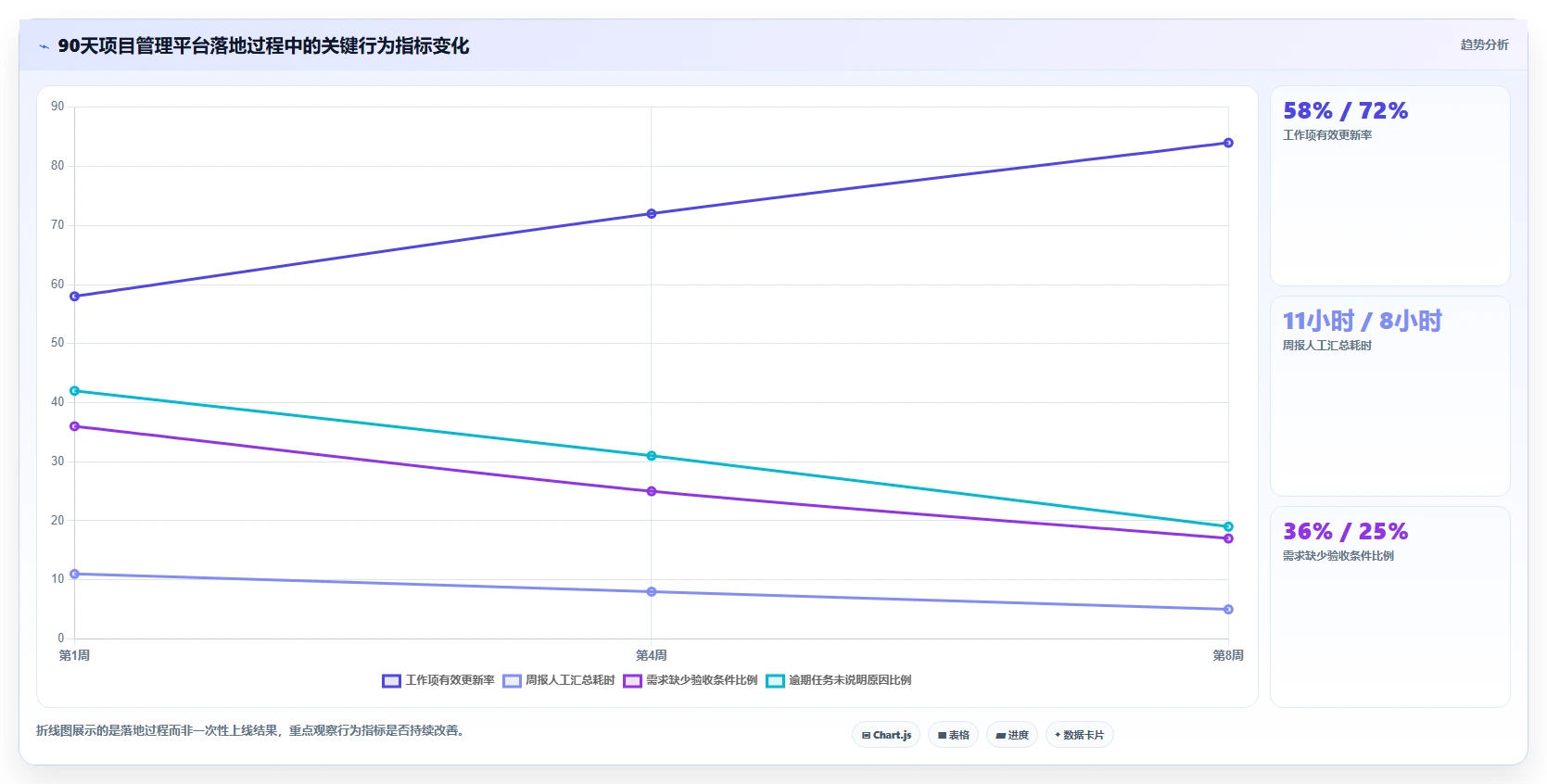Select the 工作项有效更新率 point at 第8周 (84)
Image resolution: width=1547 pixels, height=784 pixels.
[x=1228, y=143]
